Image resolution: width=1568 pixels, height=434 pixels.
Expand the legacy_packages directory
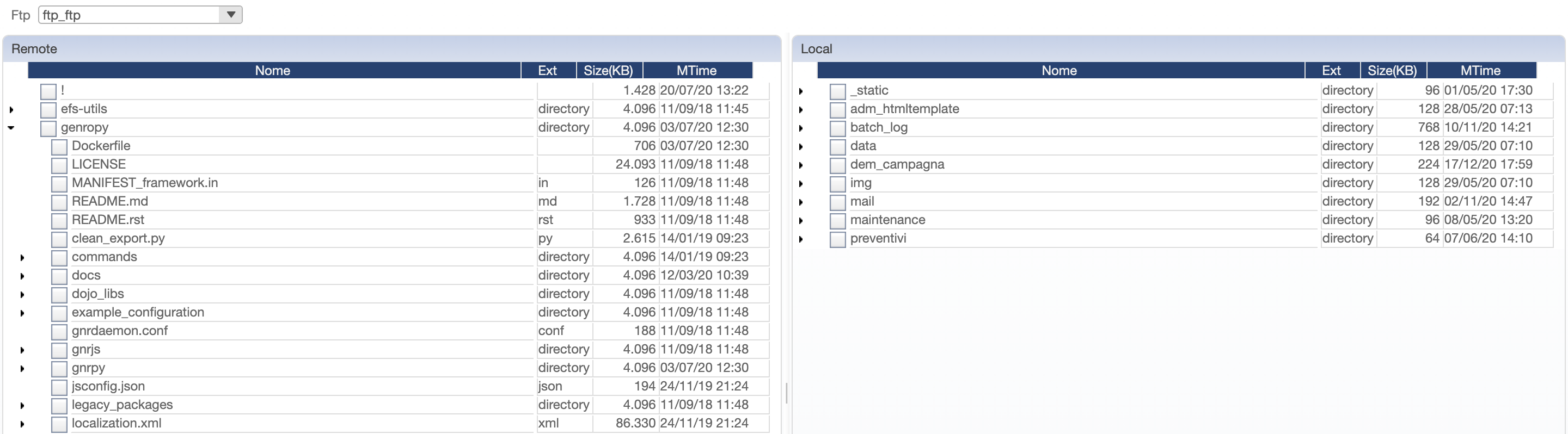click(22, 405)
